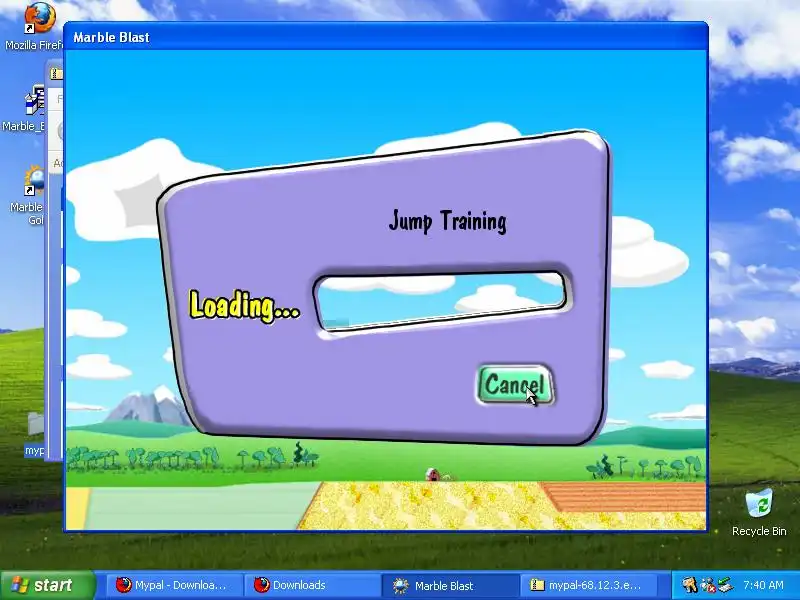Screen dimensions: 800x600
Task: Click the Jump Training level title text
Action: click(x=447, y=221)
